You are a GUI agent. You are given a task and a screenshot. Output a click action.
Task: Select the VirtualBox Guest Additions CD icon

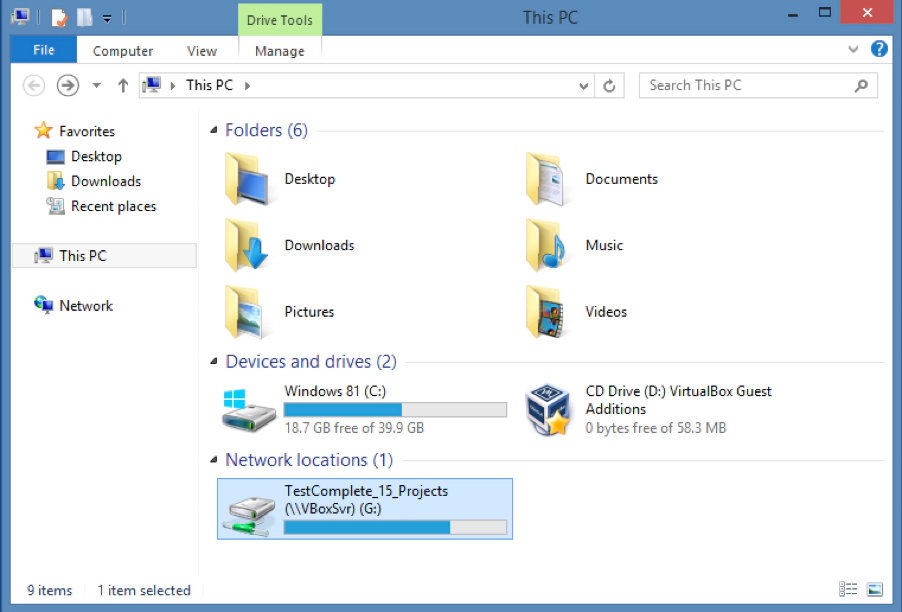548,410
